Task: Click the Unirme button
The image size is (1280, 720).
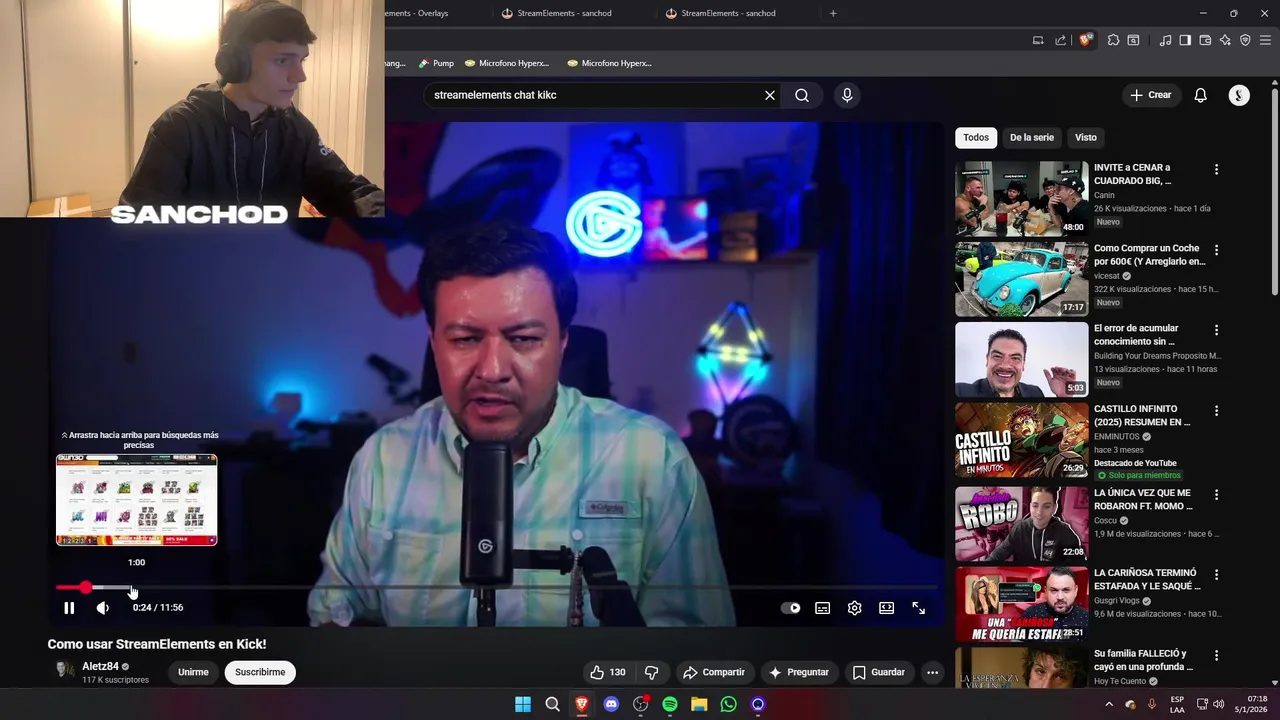Action: click(x=193, y=672)
